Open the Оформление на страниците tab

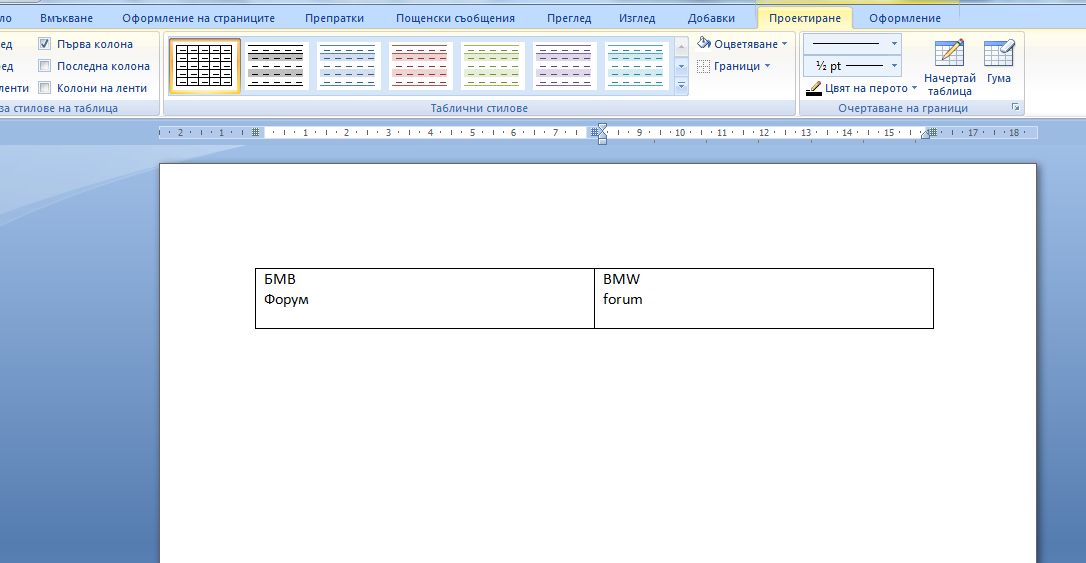pyautogui.click(x=198, y=18)
